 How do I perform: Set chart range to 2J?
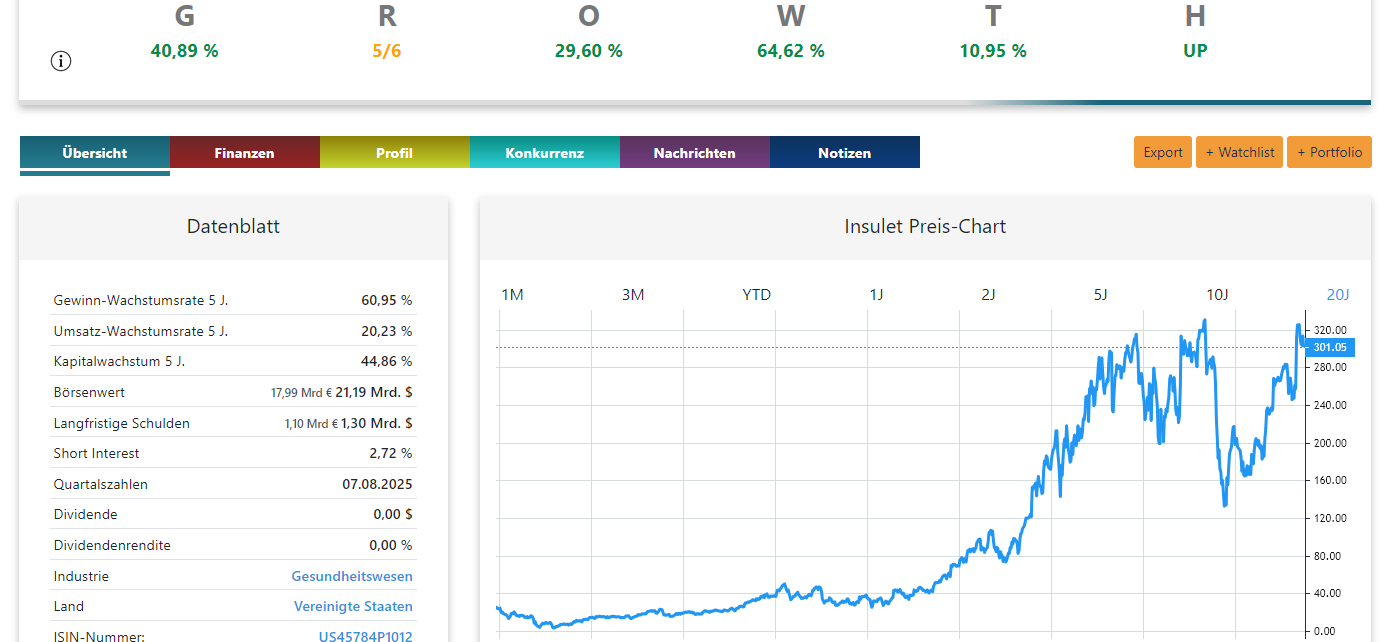click(x=988, y=294)
